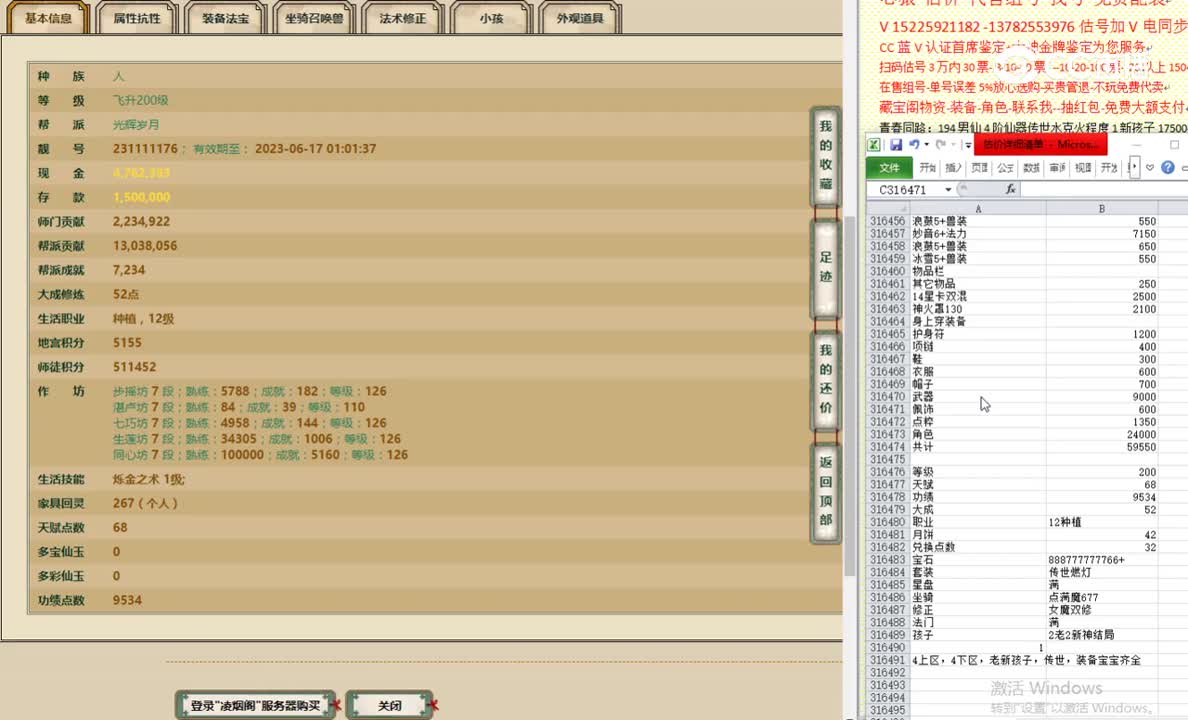Image resolution: width=1188 pixels, height=720 pixels.
Task: Select cell 武器 in row 316470
Action: coord(978,396)
